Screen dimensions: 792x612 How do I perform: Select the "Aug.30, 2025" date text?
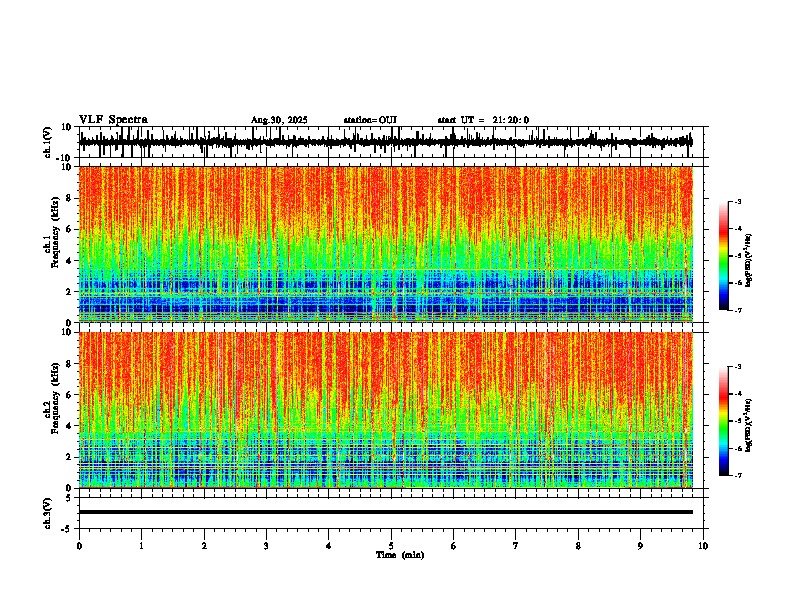[x=279, y=120]
